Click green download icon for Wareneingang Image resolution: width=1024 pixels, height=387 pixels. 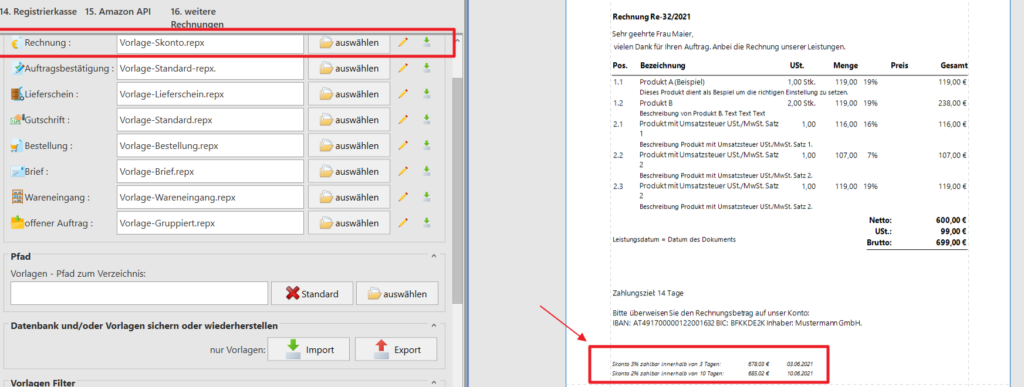(426, 197)
